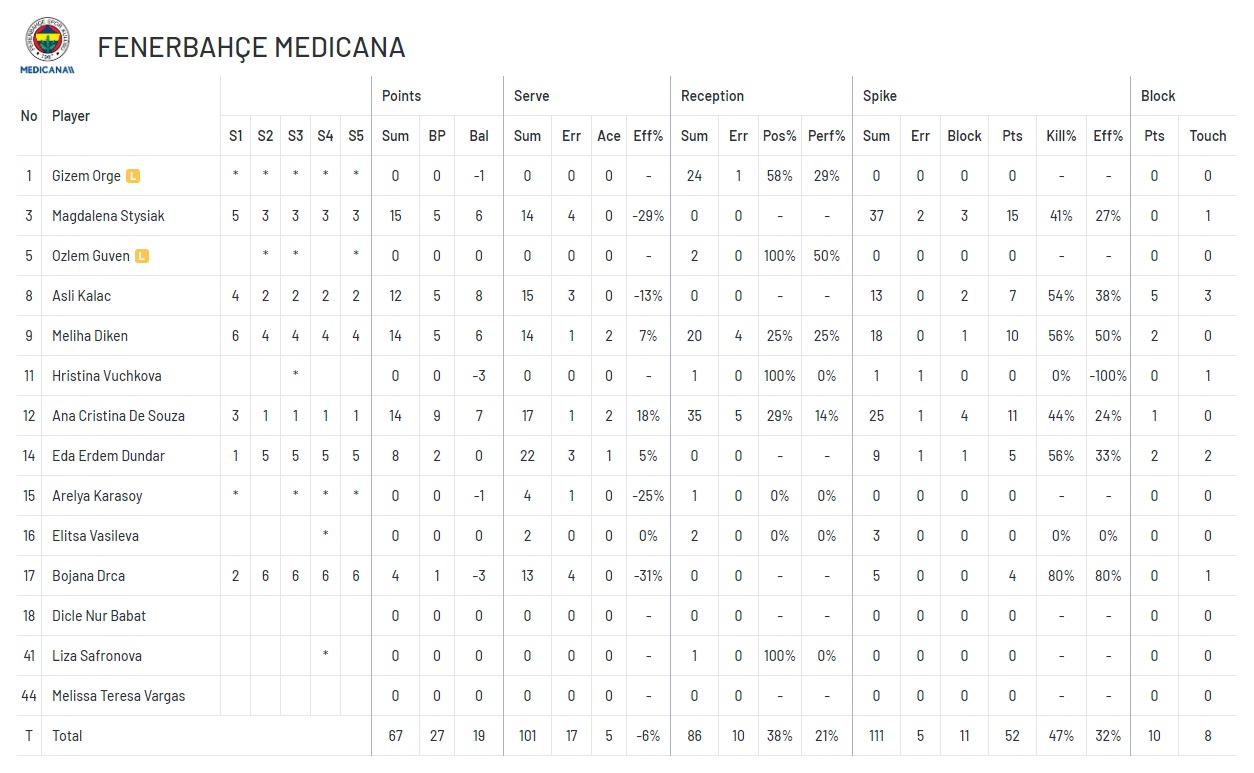Click the Pos% reception column header
This screenshot has width=1254, height=773.
coord(779,136)
